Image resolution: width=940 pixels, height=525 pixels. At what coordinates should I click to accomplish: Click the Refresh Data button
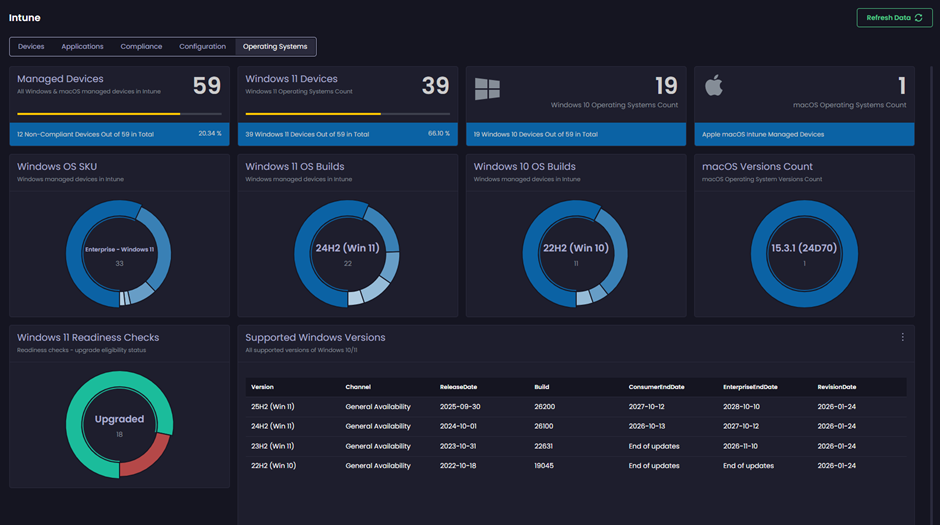pos(894,18)
